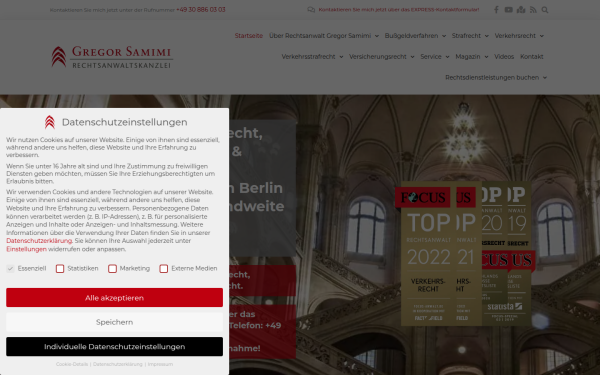
Task: Click the red Datenschutzerklärung link in text
Action: coord(39,241)
